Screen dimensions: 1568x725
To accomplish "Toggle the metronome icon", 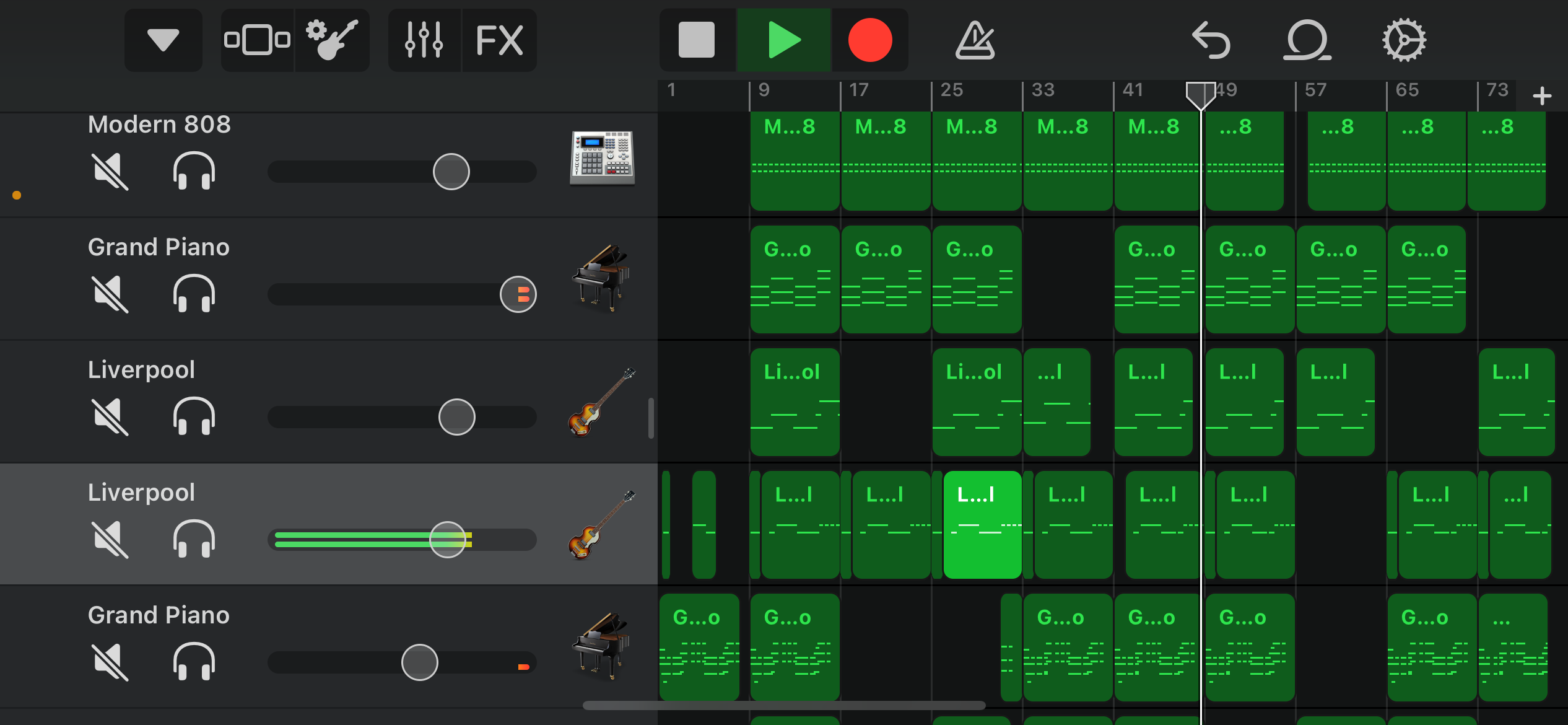I will [x=975, y=40].
